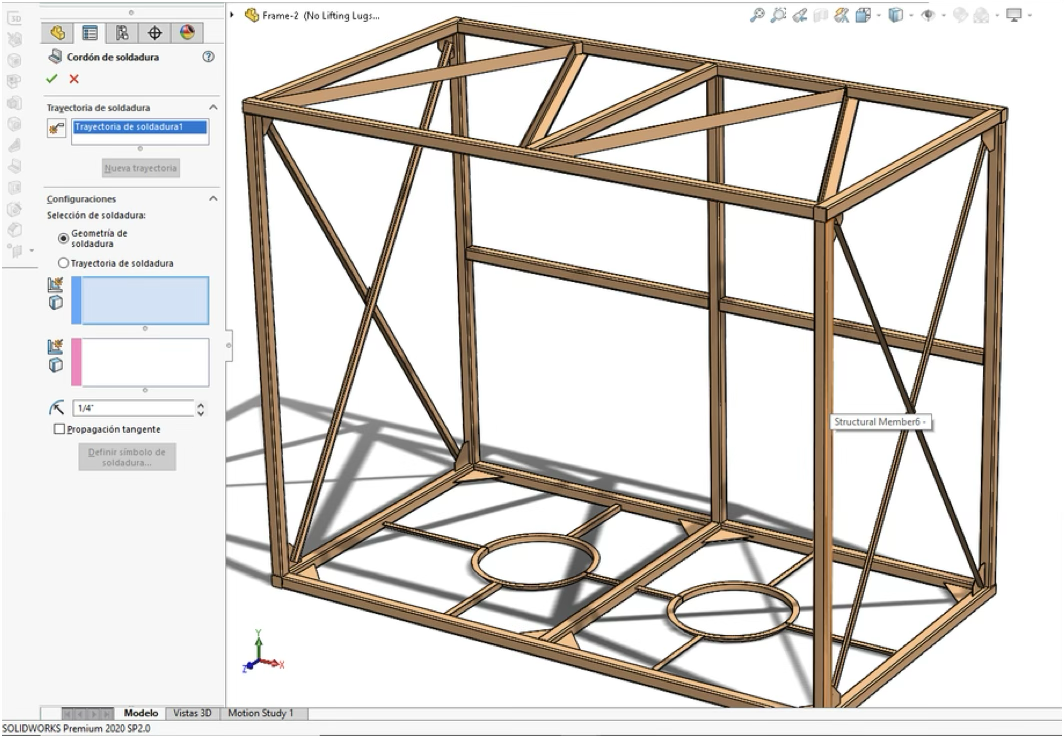The height and width of the screenshot is (738, 1064).
Task: Select the Zoom to Area tool
Action: click(x=778, y=15)
